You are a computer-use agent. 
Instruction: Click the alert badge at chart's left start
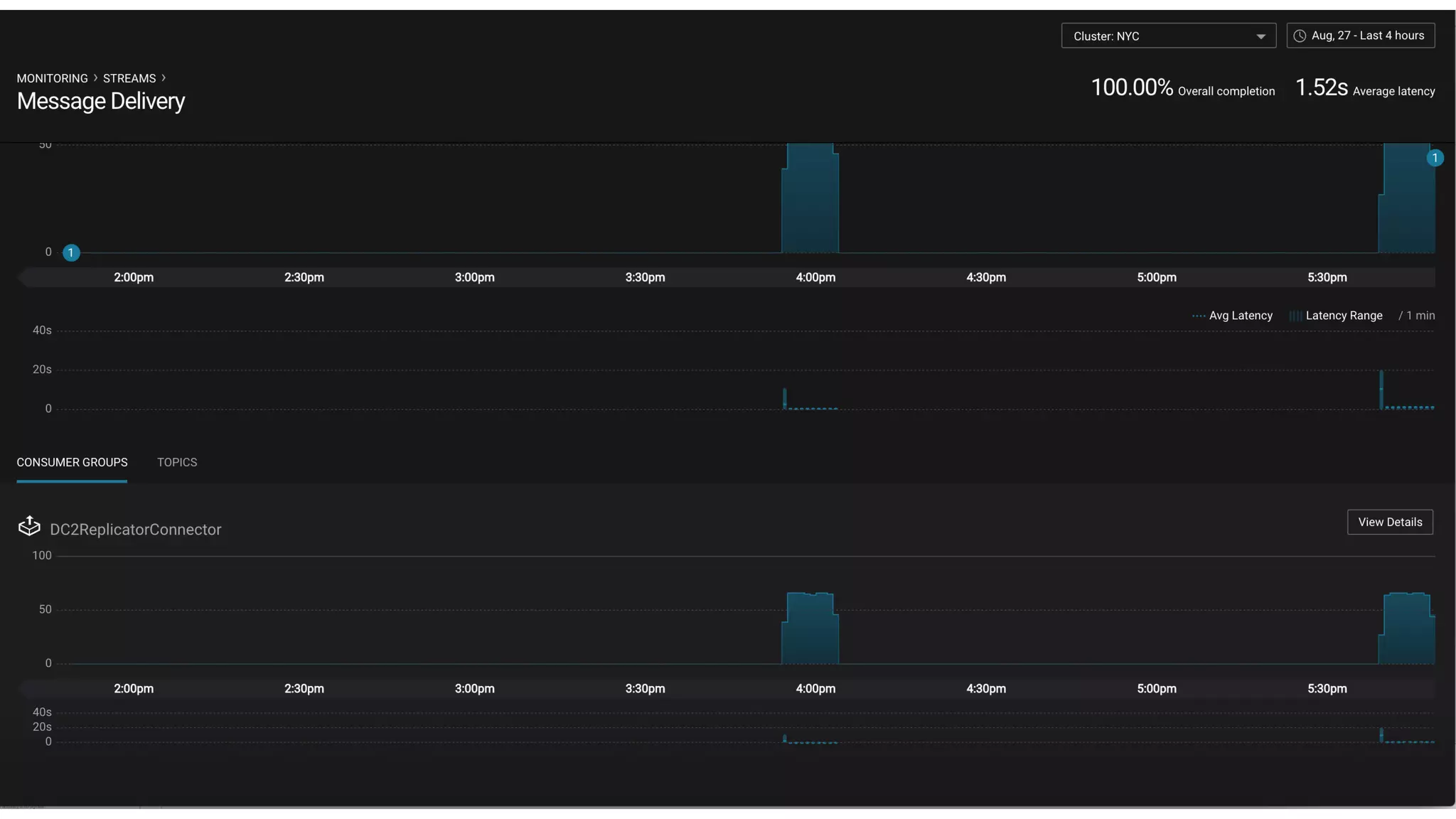coord(71,252)
